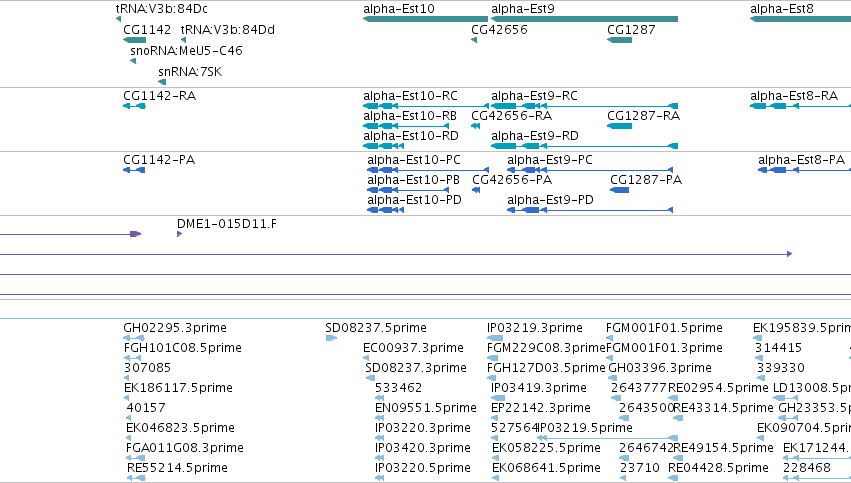
Task: Select the CG1287-PA protein bar
Action: coord(619,190)
